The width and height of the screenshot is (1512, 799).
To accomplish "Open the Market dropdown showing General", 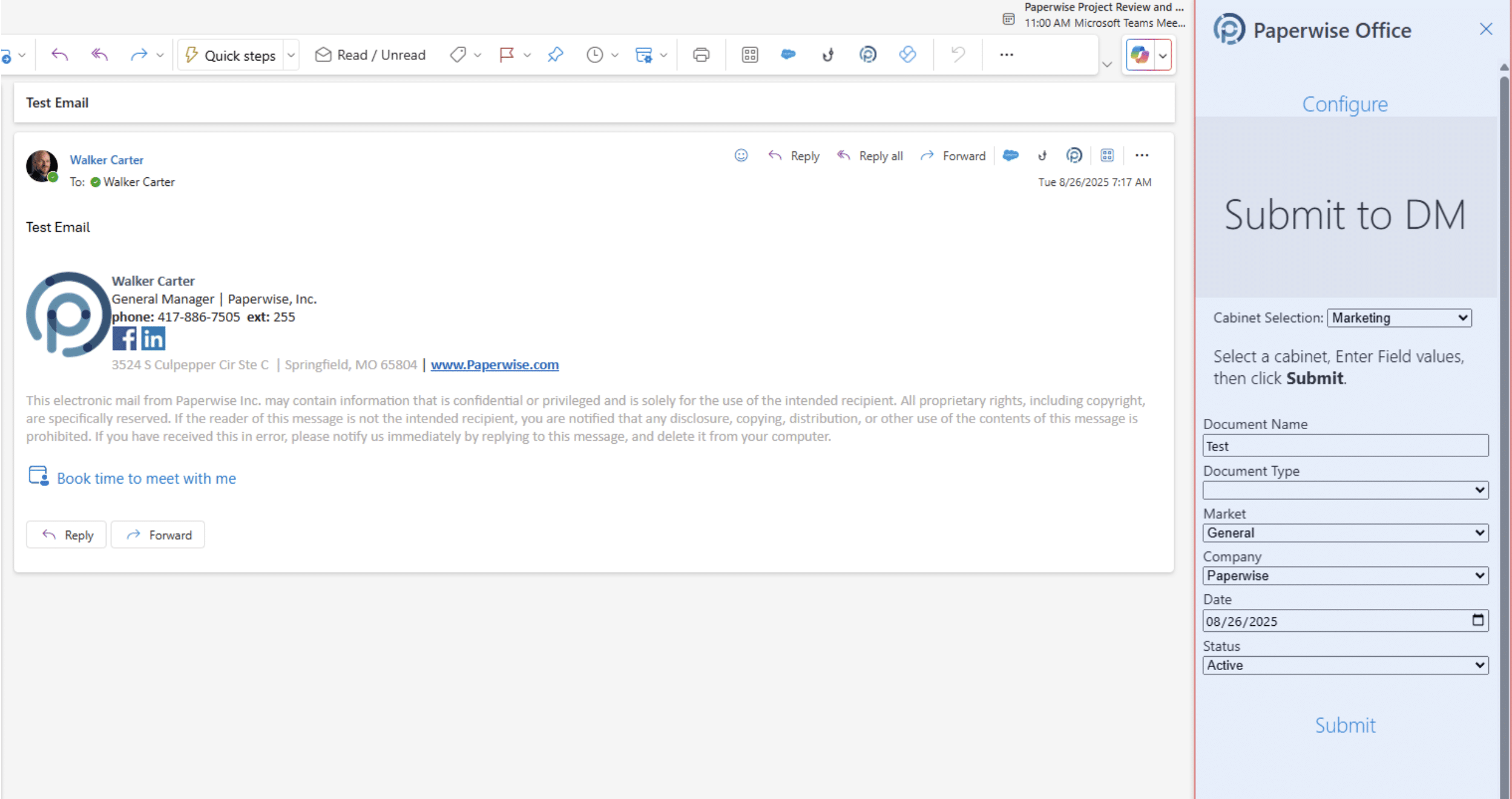I will pos(1346,533).
